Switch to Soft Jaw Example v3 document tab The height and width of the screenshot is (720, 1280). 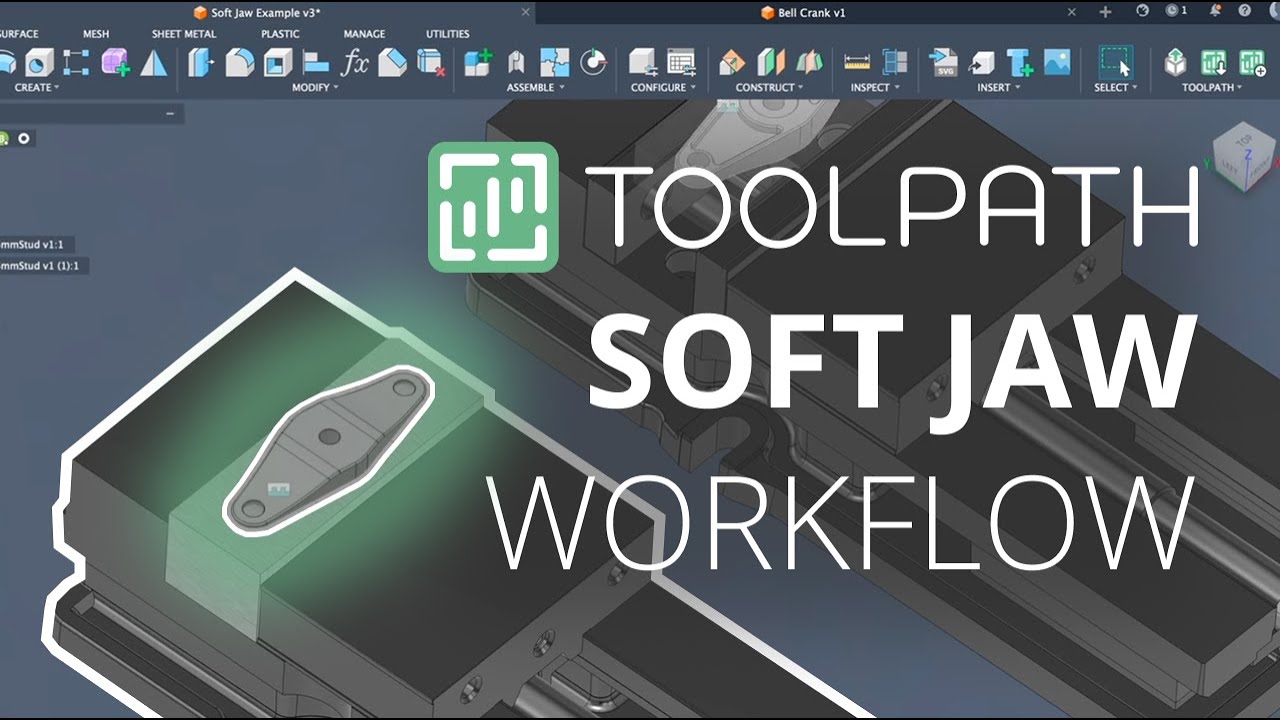257,12
